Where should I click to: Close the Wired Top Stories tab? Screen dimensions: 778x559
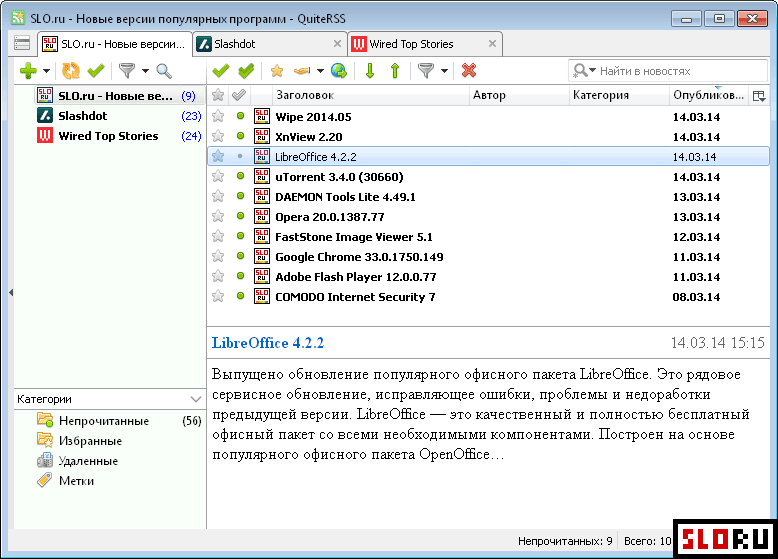pyautogui.click(x=492, y=44)
